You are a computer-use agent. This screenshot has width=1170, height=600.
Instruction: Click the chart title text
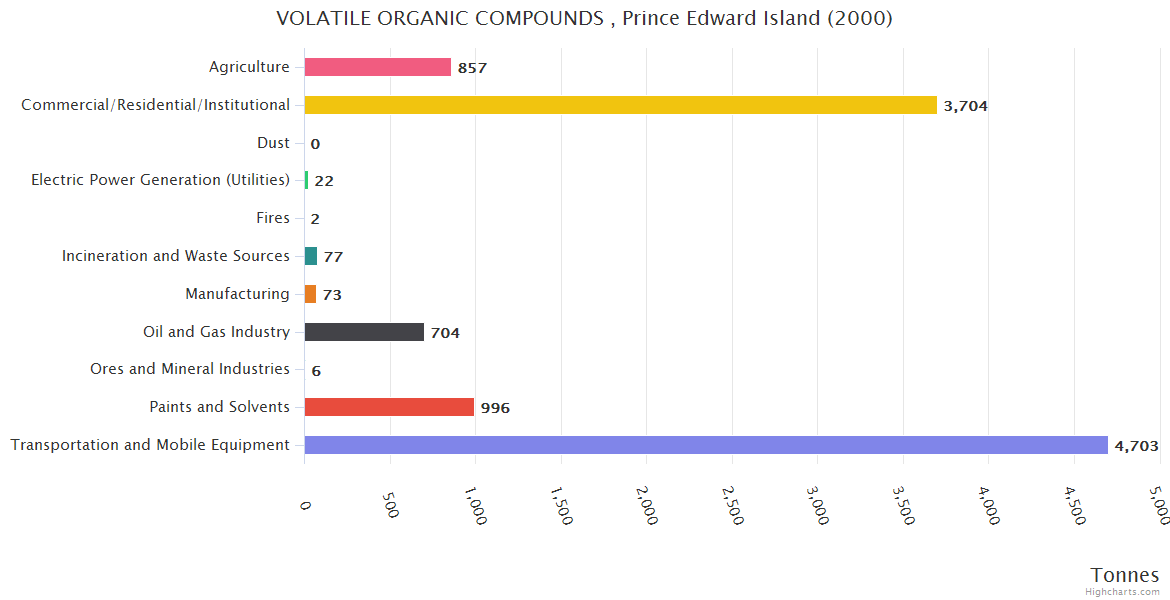pos(584,19)
